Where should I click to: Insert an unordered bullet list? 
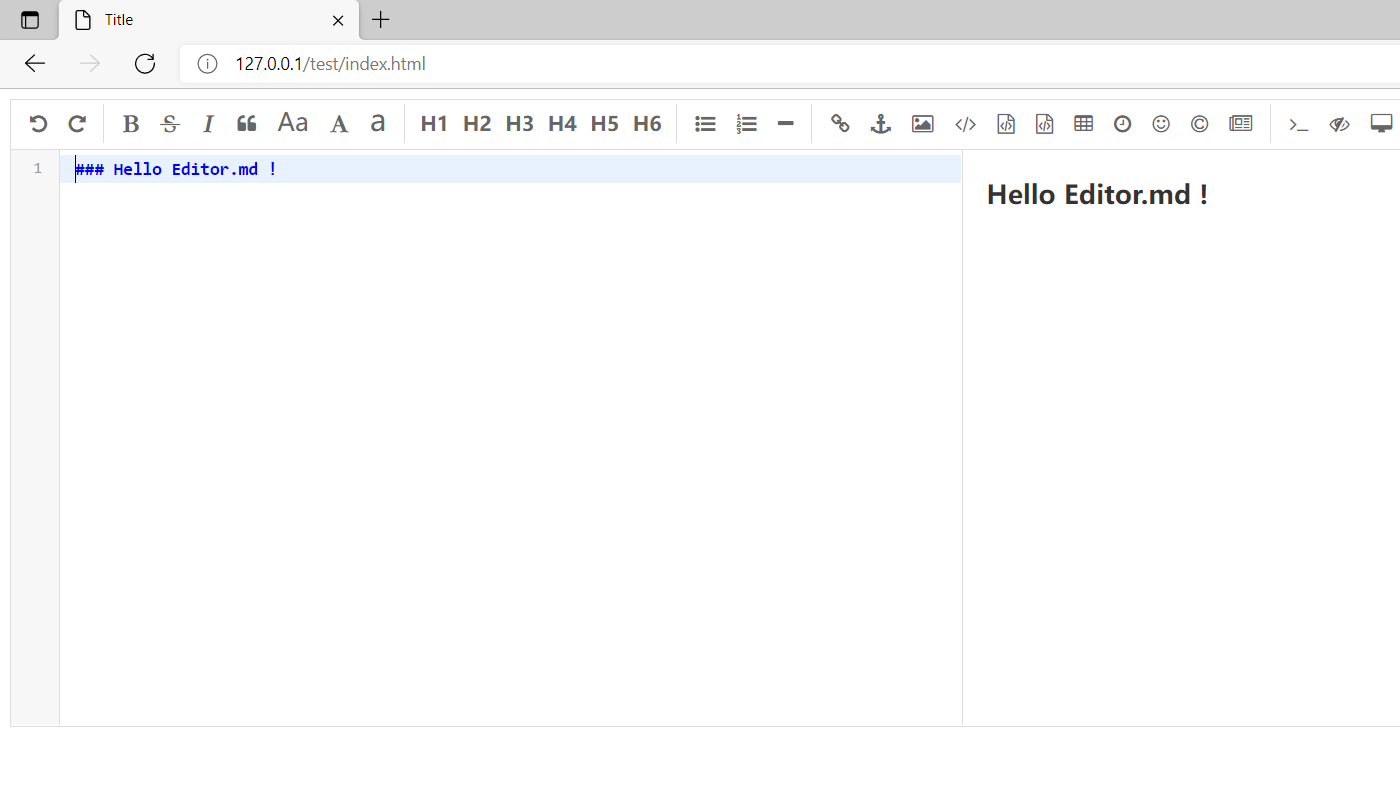(705, 124)
